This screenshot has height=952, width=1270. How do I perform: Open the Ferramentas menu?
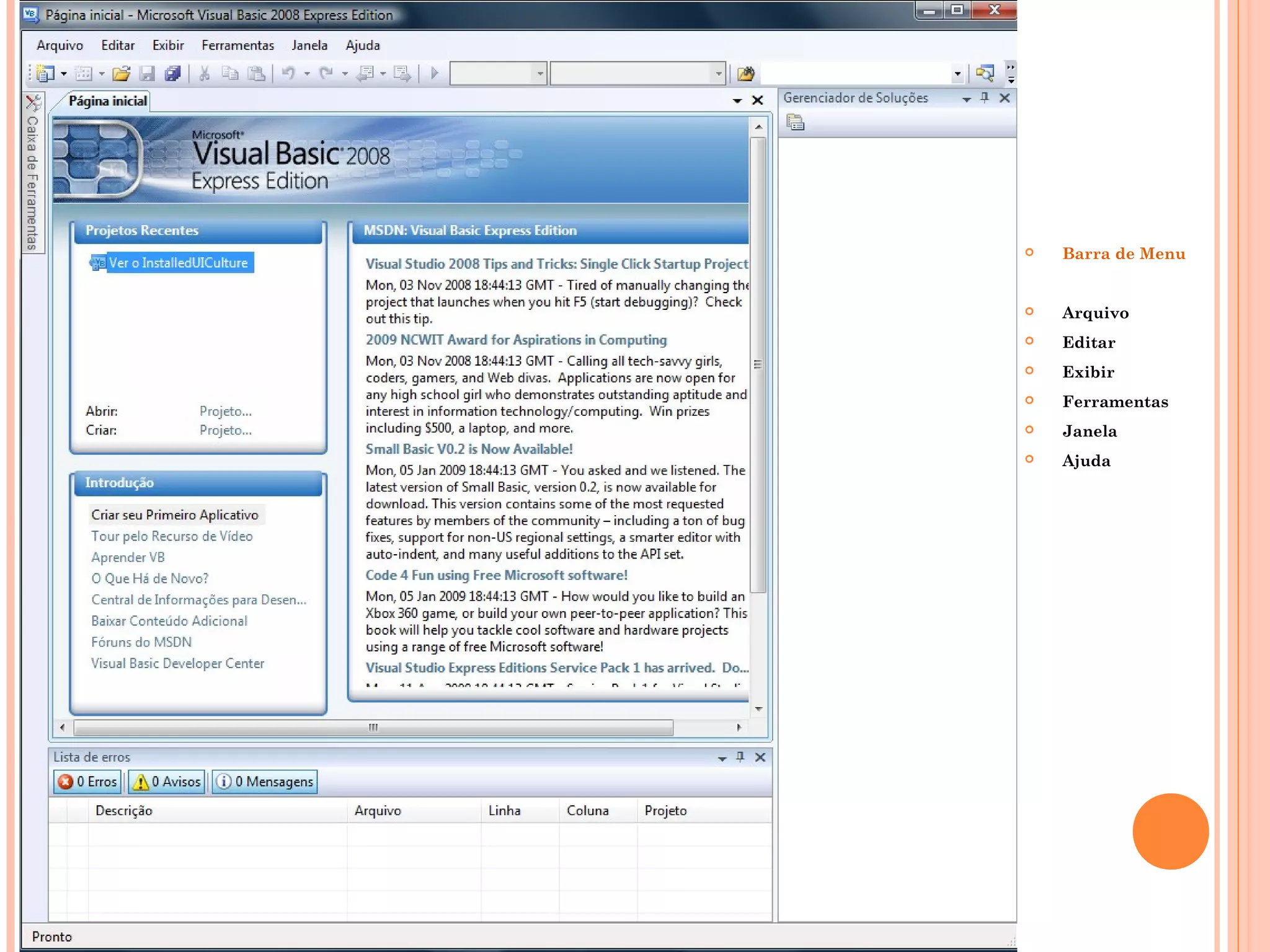tap(238, 45)
